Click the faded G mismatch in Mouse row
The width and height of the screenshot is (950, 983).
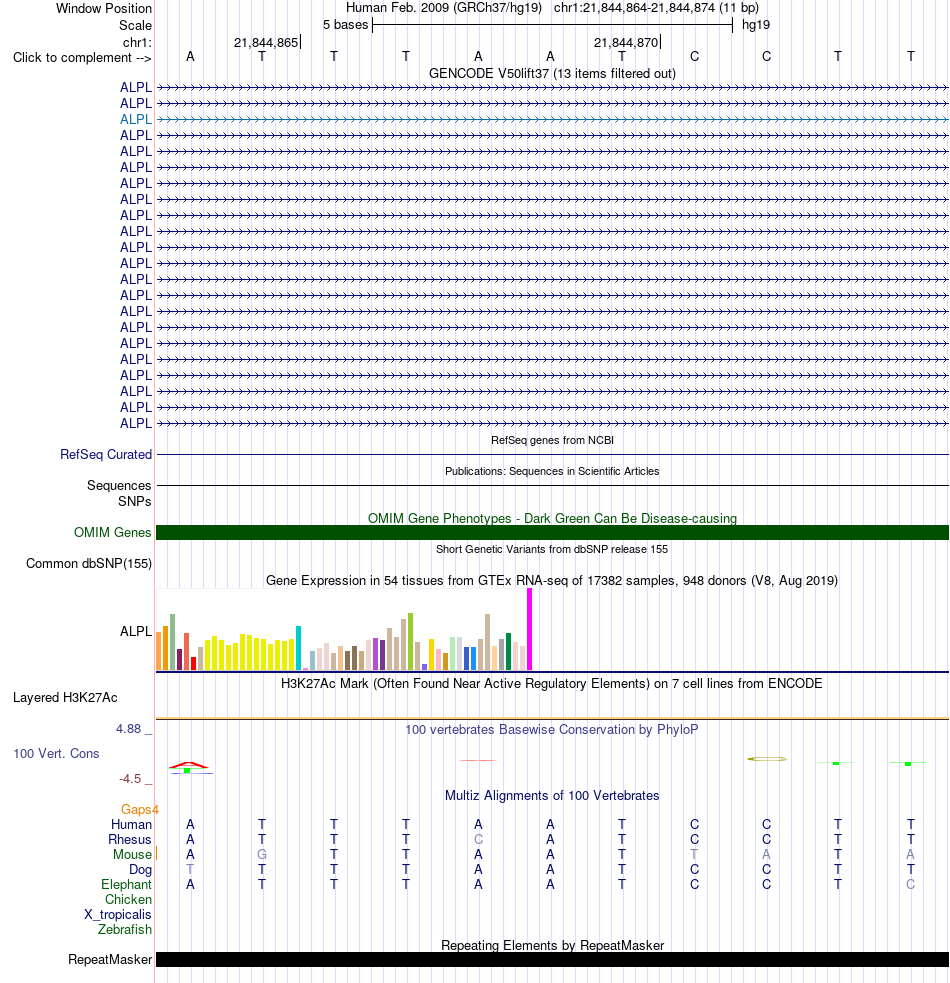click(x=262, y=854)
